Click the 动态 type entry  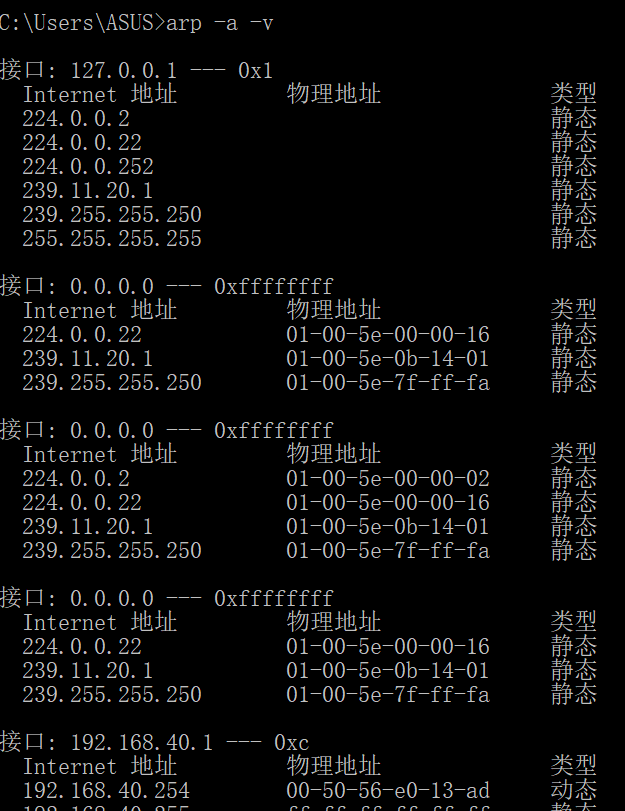coord(573,791)
